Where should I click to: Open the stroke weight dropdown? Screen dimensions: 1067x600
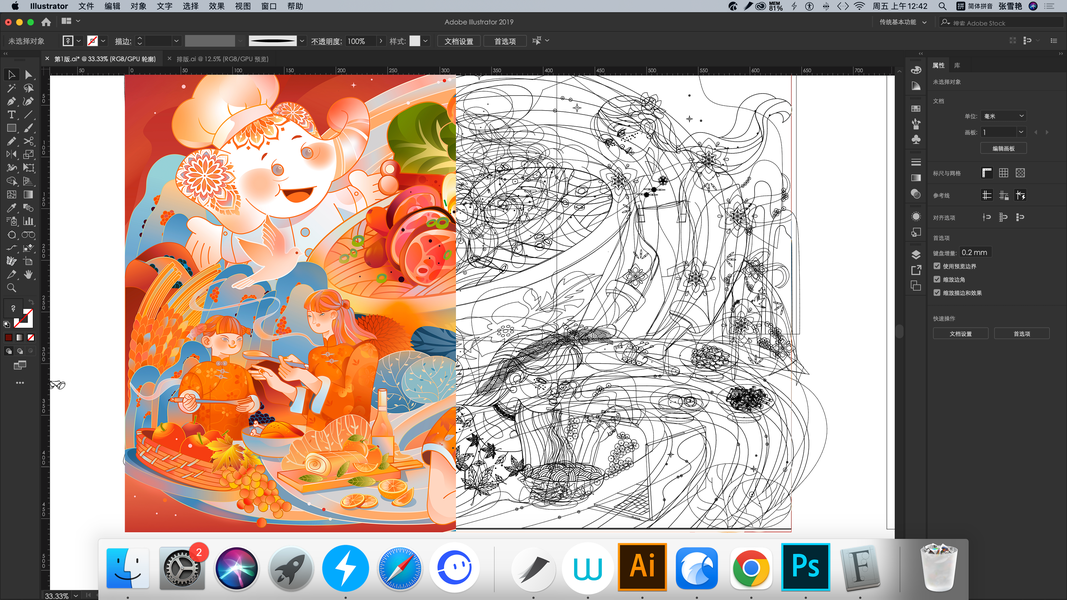(x=176, y=41)
